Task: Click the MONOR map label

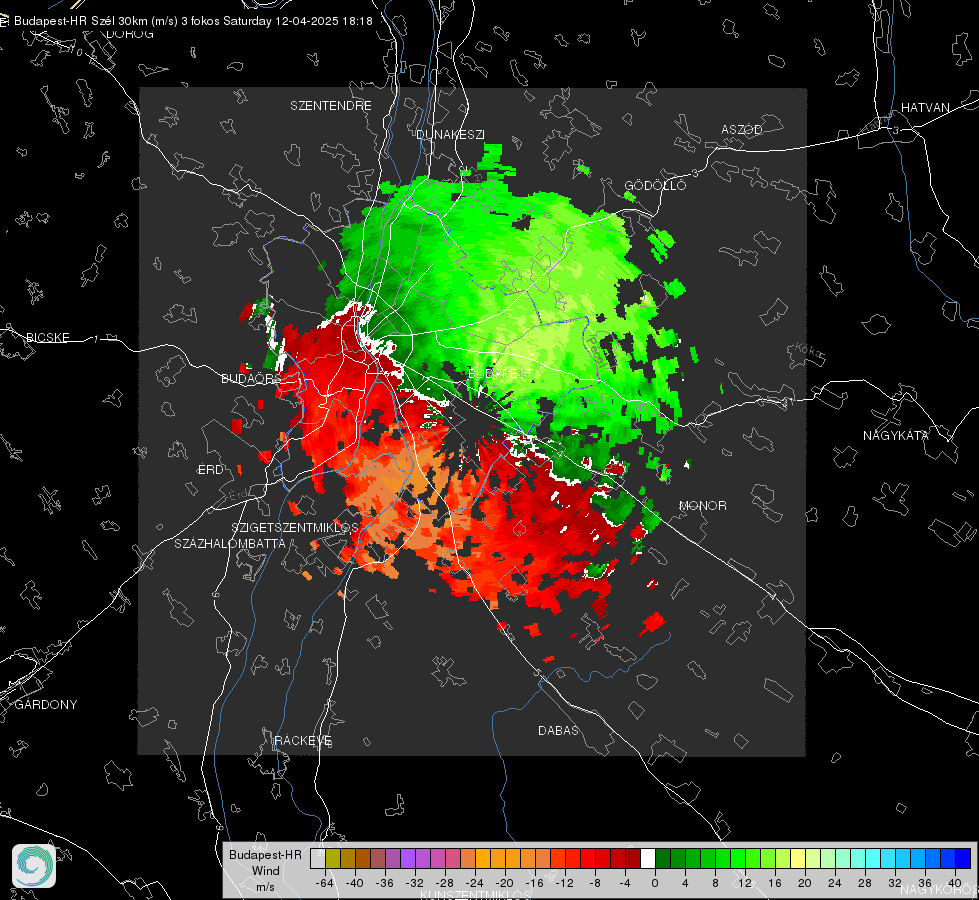Action: click(x=702, y=505)
